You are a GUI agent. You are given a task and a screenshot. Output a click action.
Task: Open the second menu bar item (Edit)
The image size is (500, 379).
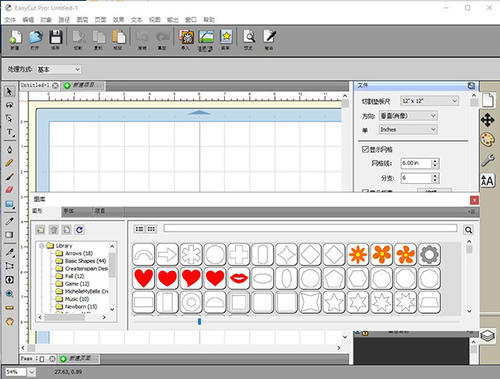click(28, 20)
